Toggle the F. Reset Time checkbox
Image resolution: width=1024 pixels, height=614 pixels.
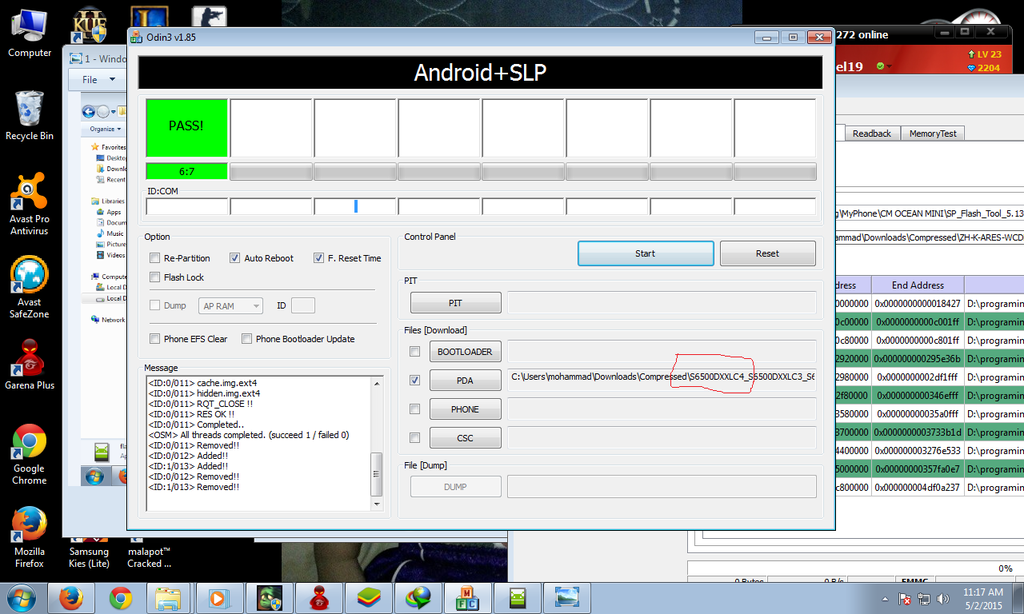pyautogui.click(x=319, y=258)
